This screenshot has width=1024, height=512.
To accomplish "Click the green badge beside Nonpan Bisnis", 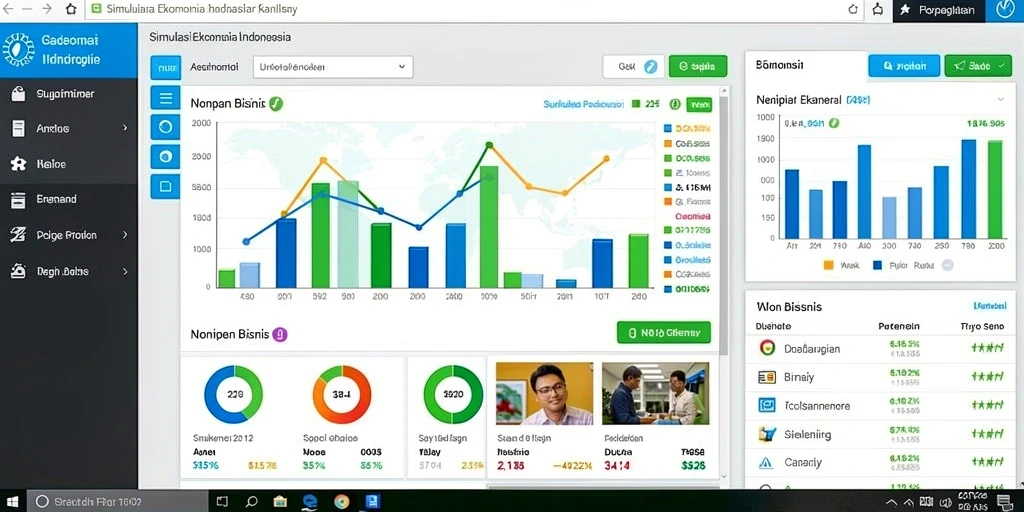I will point(276,103).
